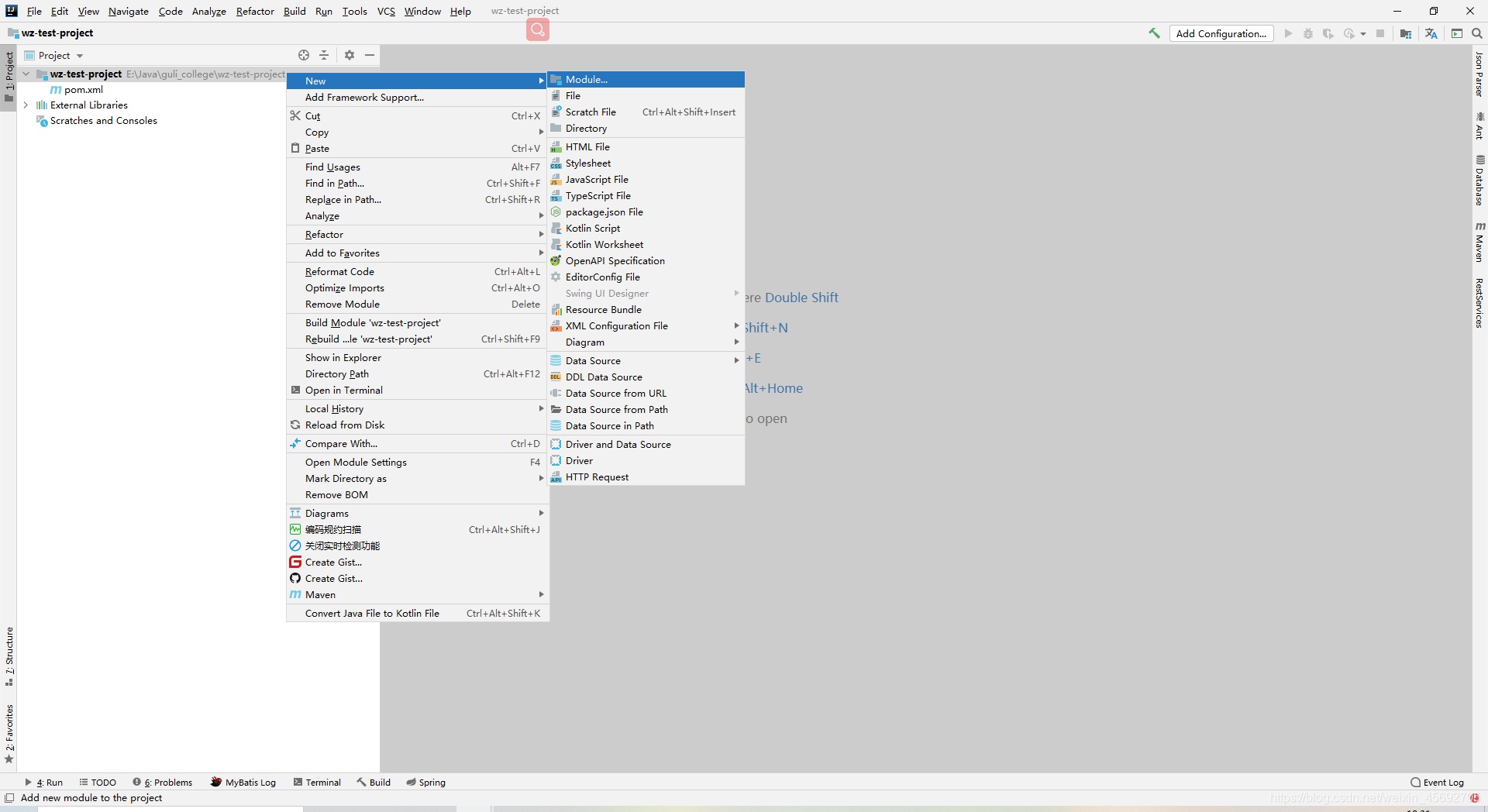Click the Translate icon in toolbar
Screen dimensions: 1488x812
pyautogui.click(x=1431, y=33)
